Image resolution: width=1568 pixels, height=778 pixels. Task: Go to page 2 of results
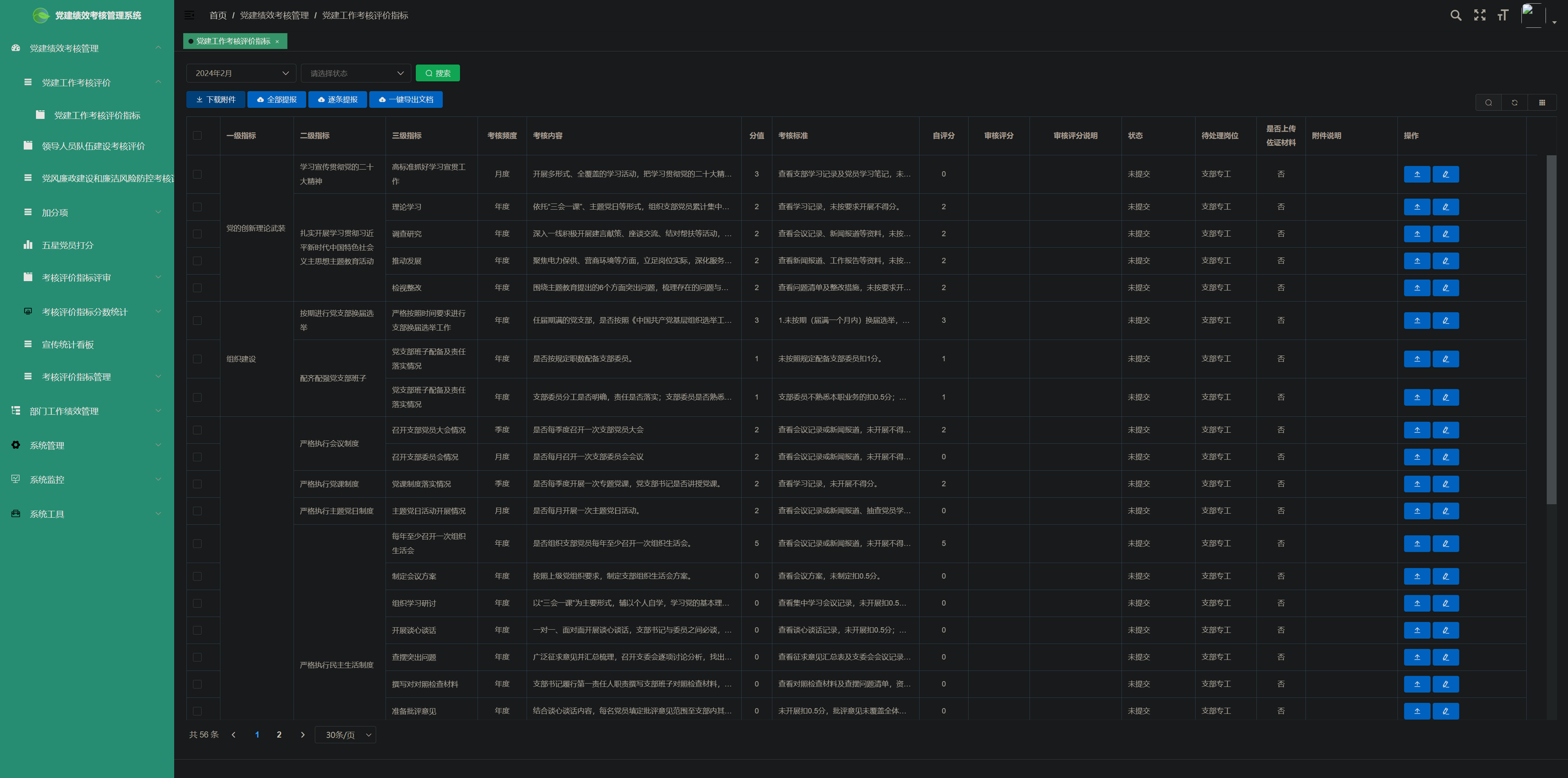279,735
